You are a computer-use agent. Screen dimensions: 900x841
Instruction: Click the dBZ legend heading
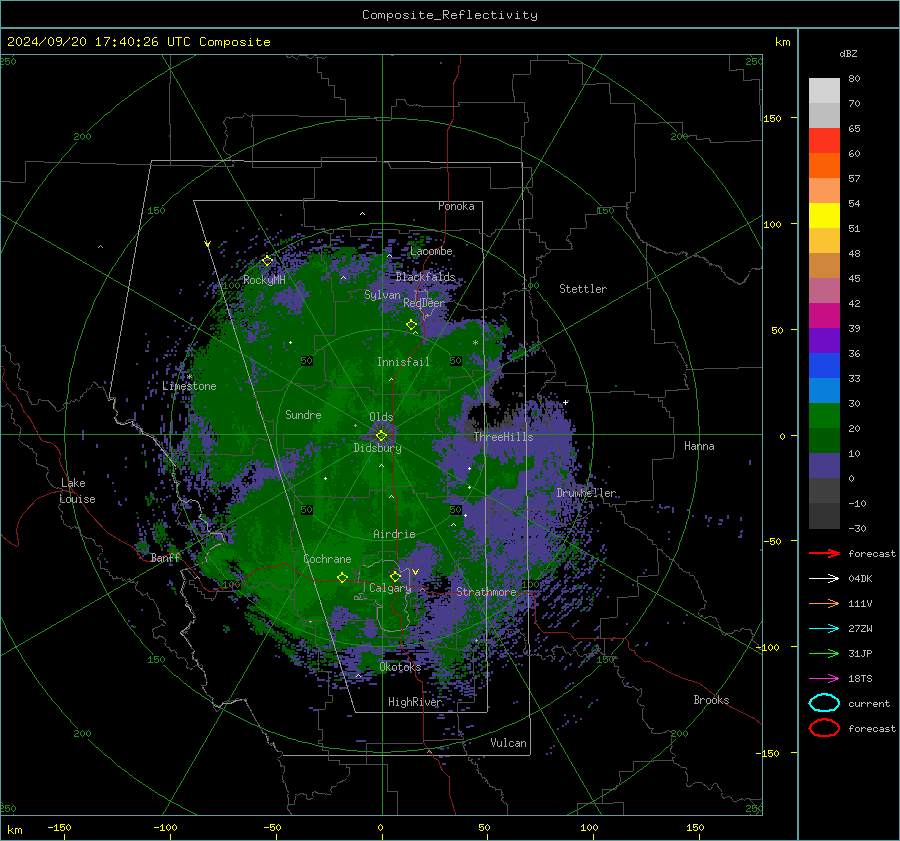[848, 53]
